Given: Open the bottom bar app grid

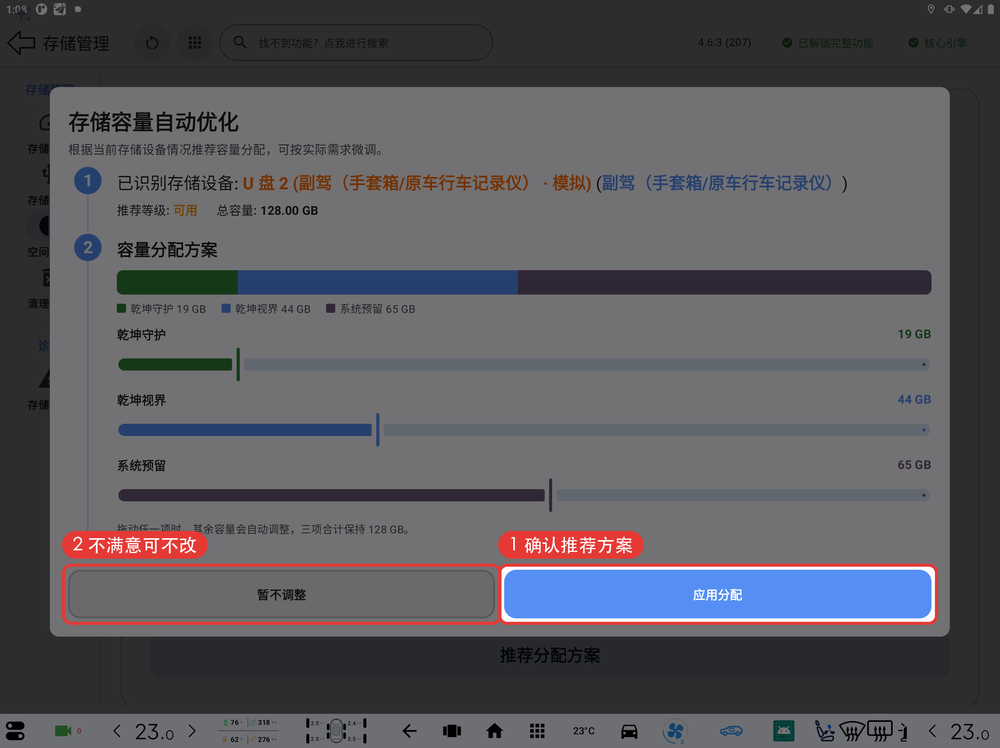Looking at the screenshot, I should 537,731.
